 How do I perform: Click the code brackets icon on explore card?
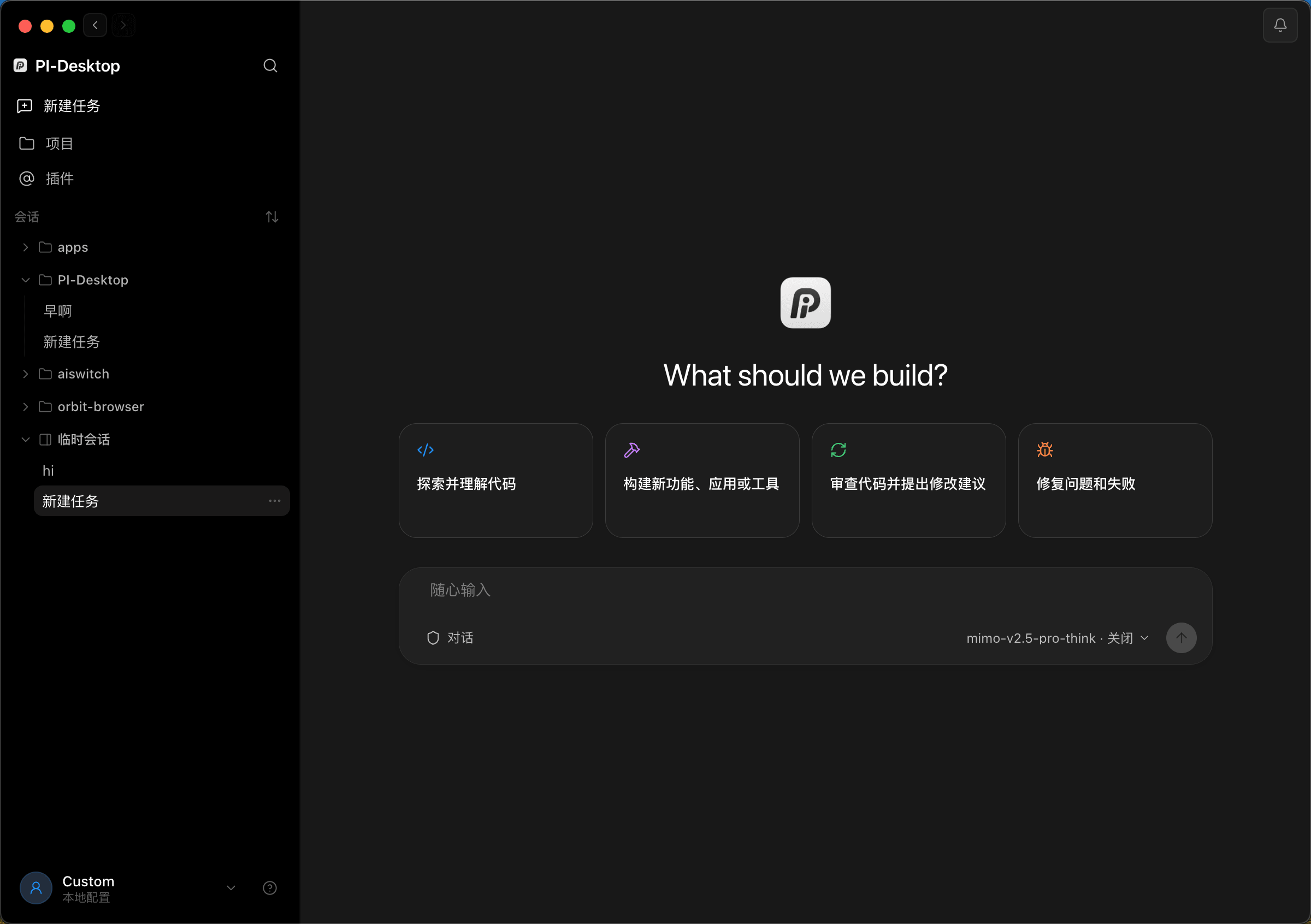click(426, 450)
